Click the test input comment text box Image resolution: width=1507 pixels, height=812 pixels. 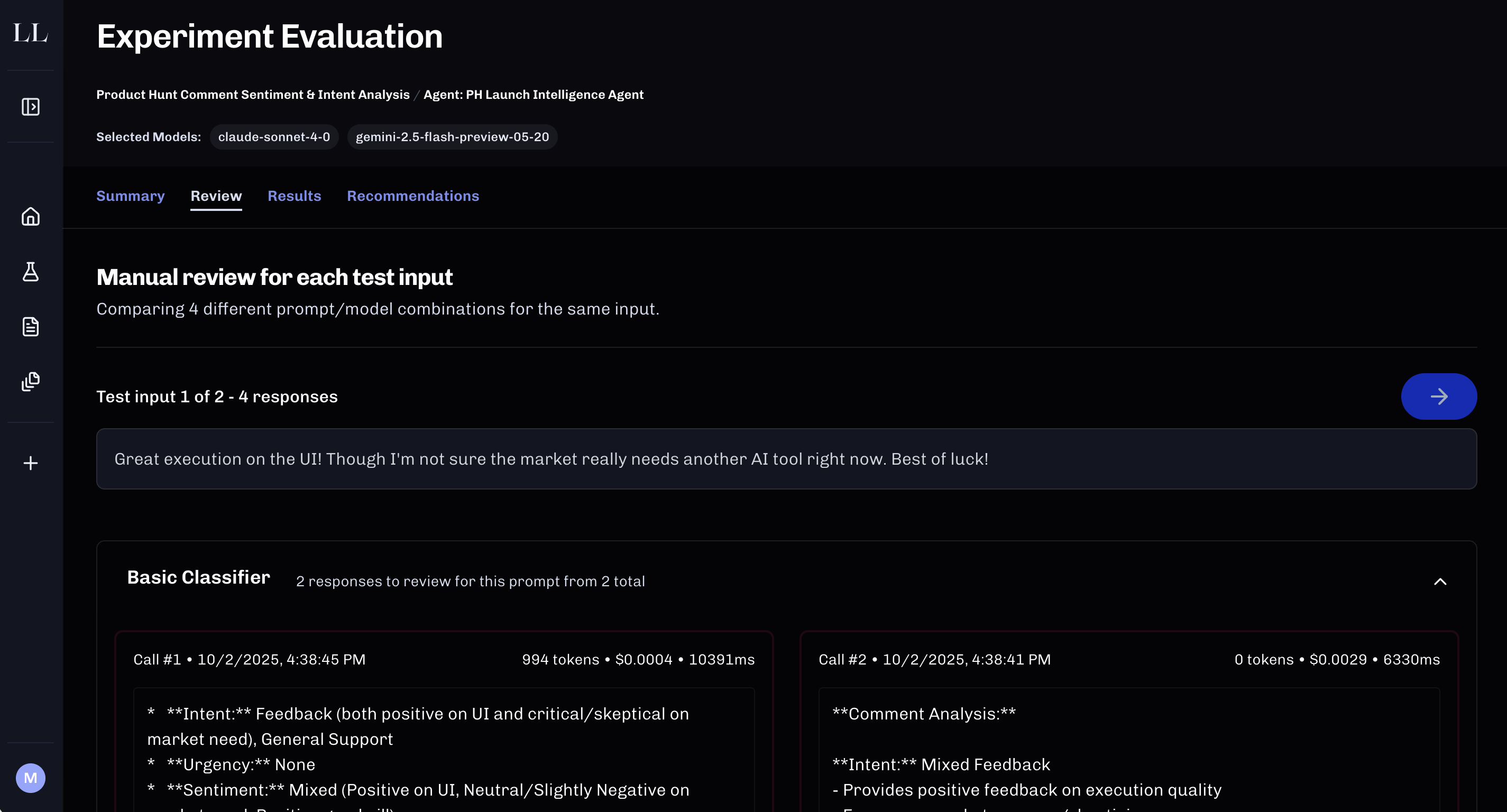click(x=786, y=459)
